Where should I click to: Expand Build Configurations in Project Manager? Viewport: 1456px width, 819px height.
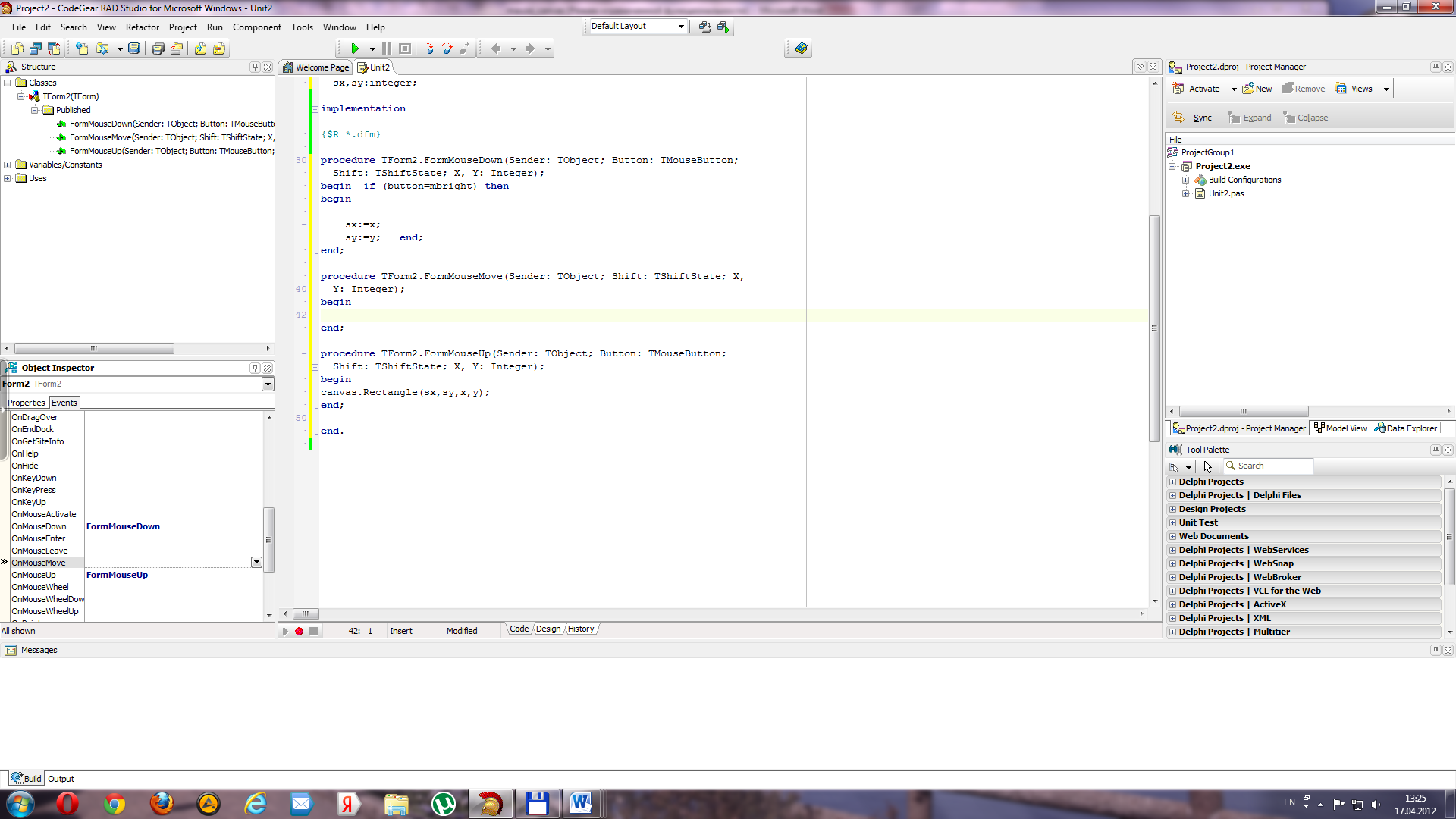(1186, 180)
